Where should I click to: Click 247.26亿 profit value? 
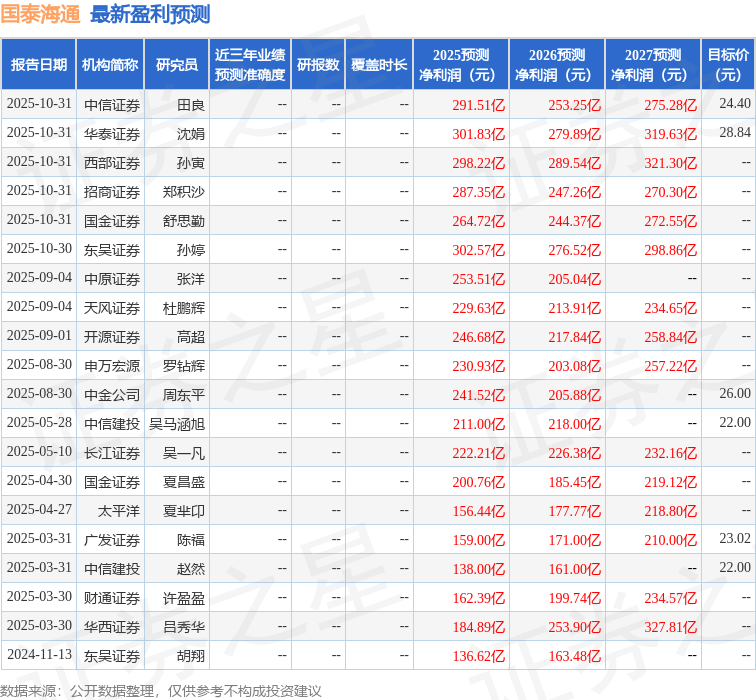[575, 192]
